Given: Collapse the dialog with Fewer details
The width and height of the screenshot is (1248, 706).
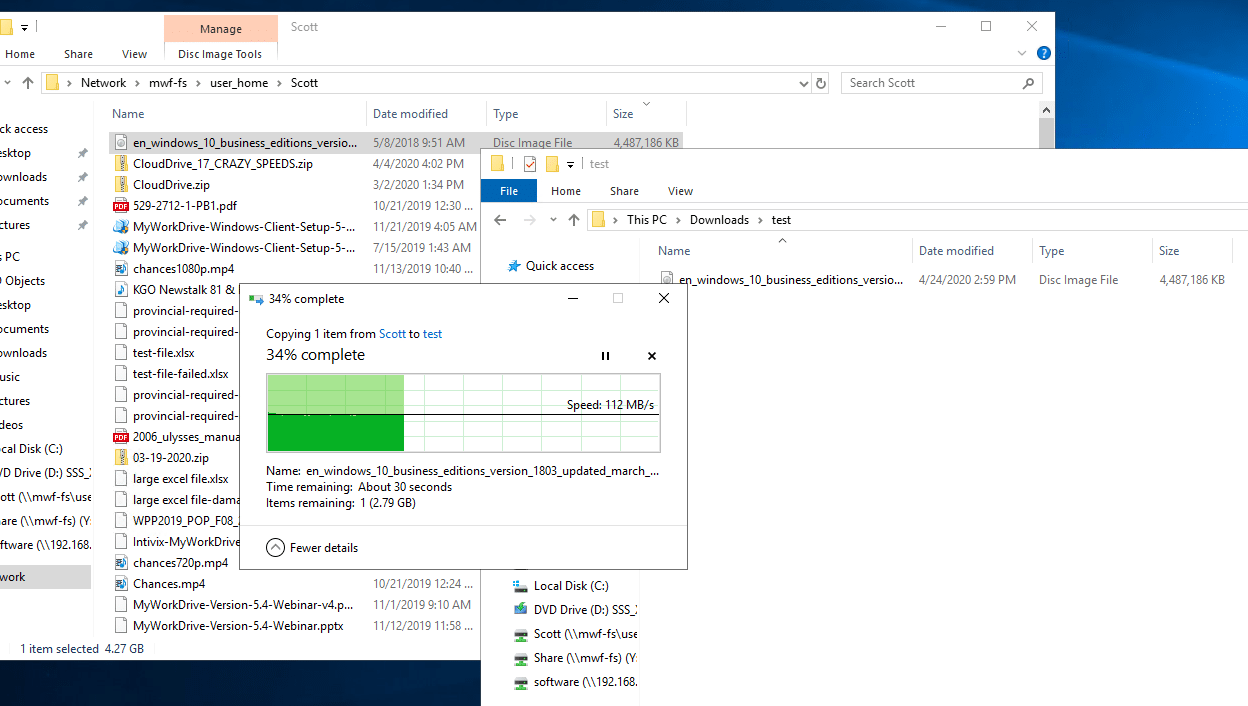Looking at the screenshot, I should point(312,548).
